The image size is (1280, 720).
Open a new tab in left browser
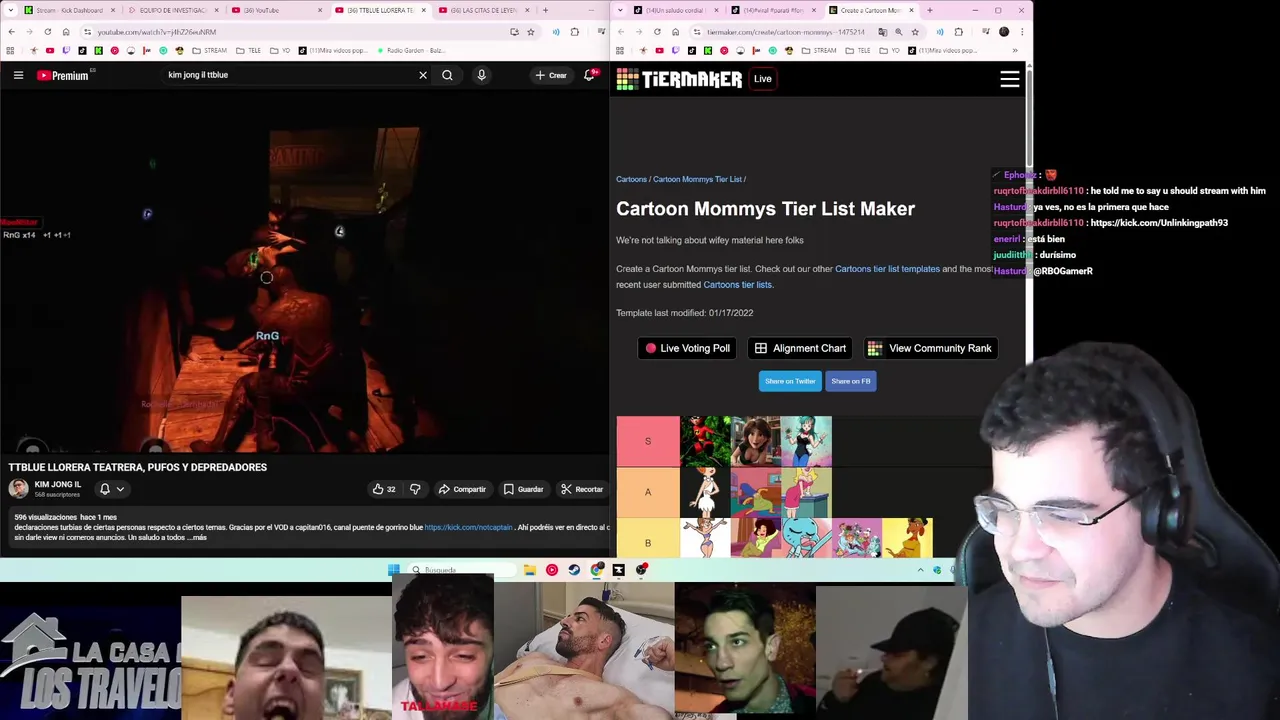click(545, 10)
